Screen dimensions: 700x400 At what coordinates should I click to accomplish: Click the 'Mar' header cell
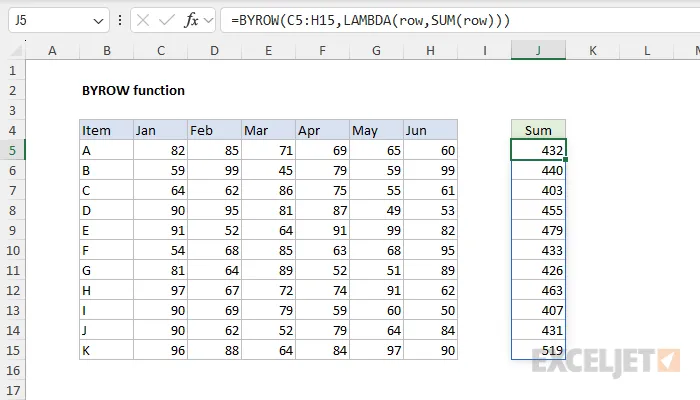tap(269, 130)
